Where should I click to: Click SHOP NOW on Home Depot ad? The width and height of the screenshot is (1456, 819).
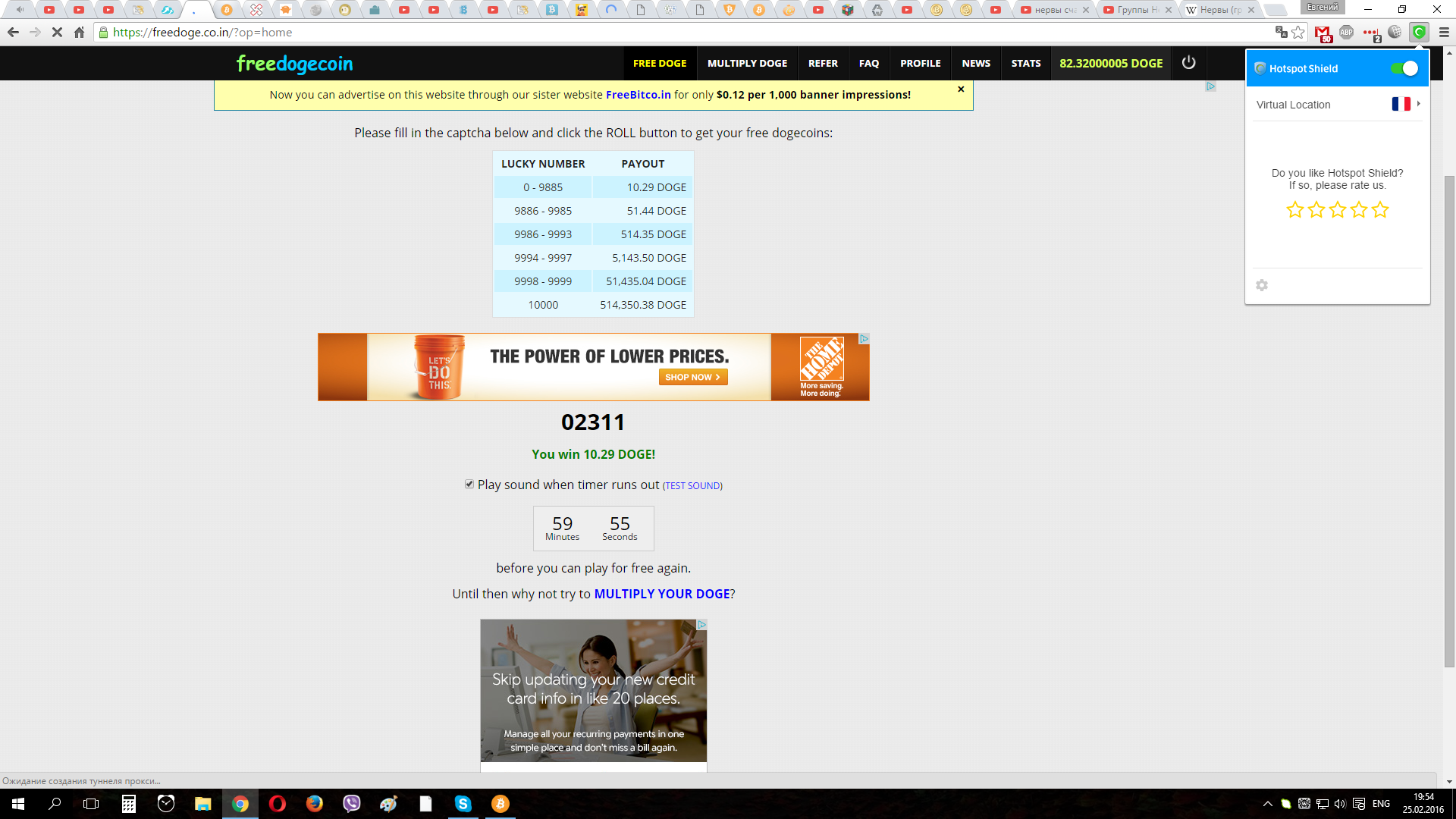click(693, 377)
